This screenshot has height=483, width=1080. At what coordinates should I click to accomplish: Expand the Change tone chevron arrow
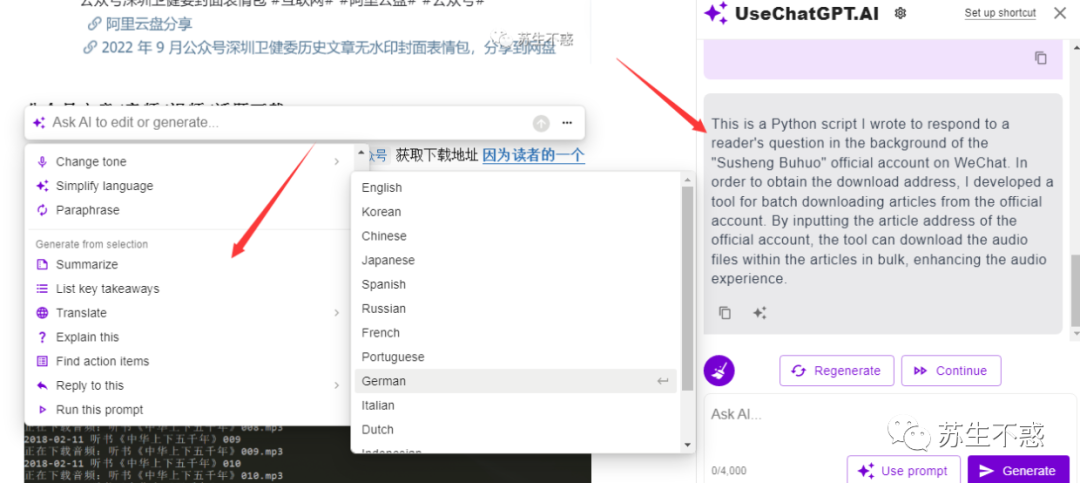tap(337, 162)
